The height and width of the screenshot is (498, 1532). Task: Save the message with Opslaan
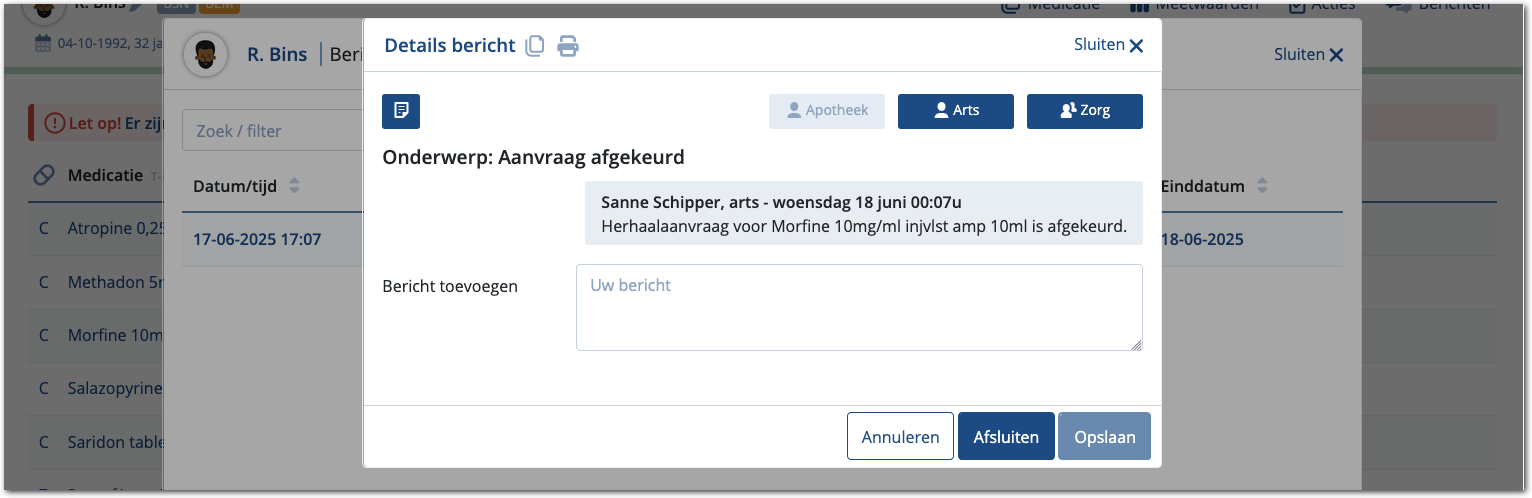click(x=1104, y=437)
